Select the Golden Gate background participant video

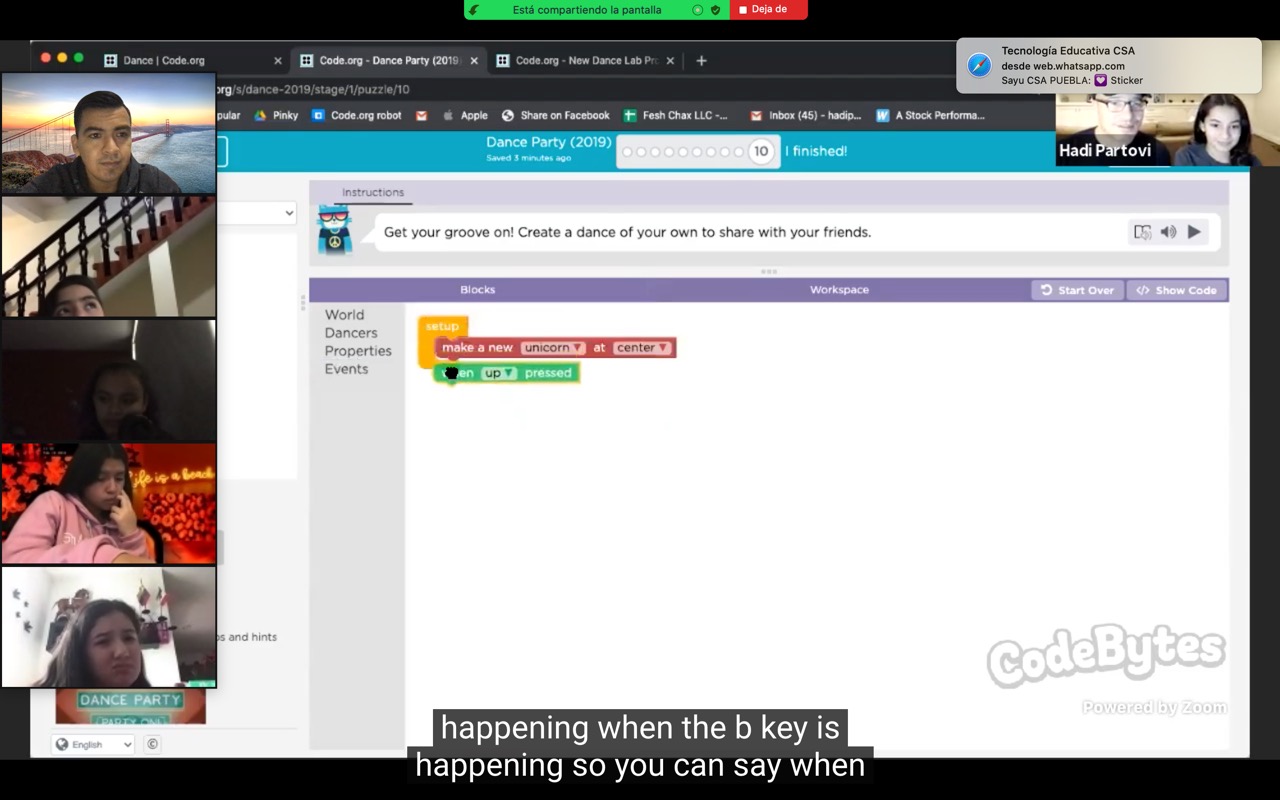(x=109, y=133)
